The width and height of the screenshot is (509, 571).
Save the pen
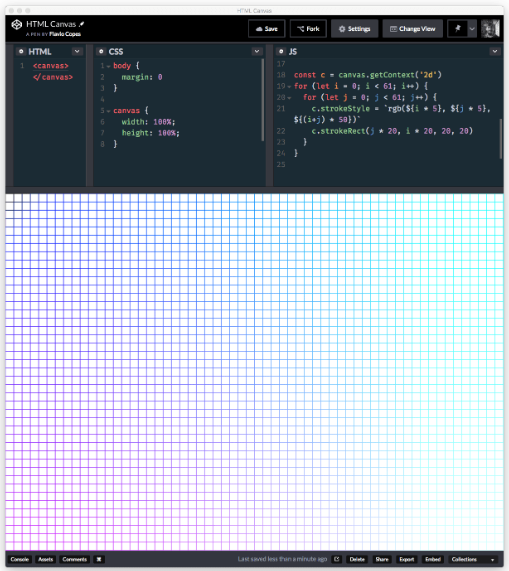click(267, 28)
